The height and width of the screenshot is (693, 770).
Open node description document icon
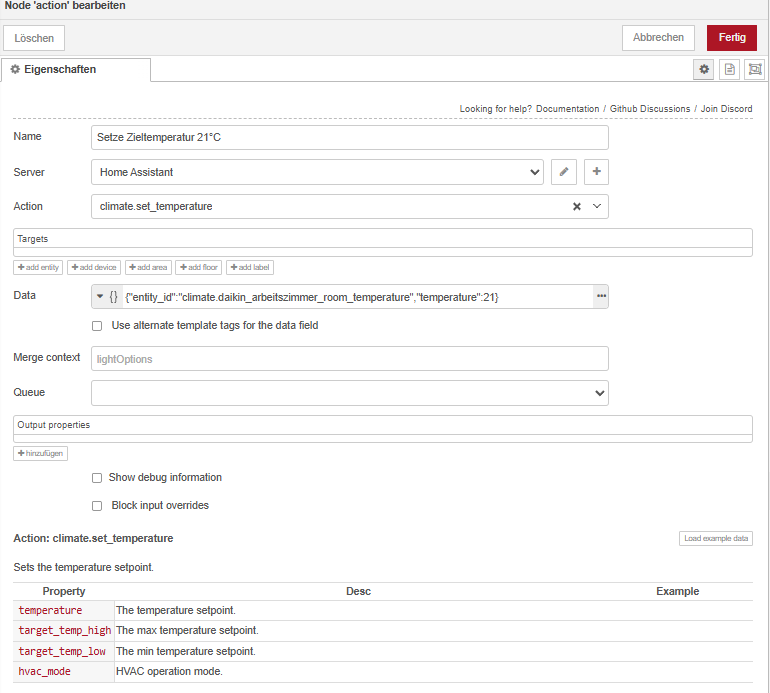point(729,69)
